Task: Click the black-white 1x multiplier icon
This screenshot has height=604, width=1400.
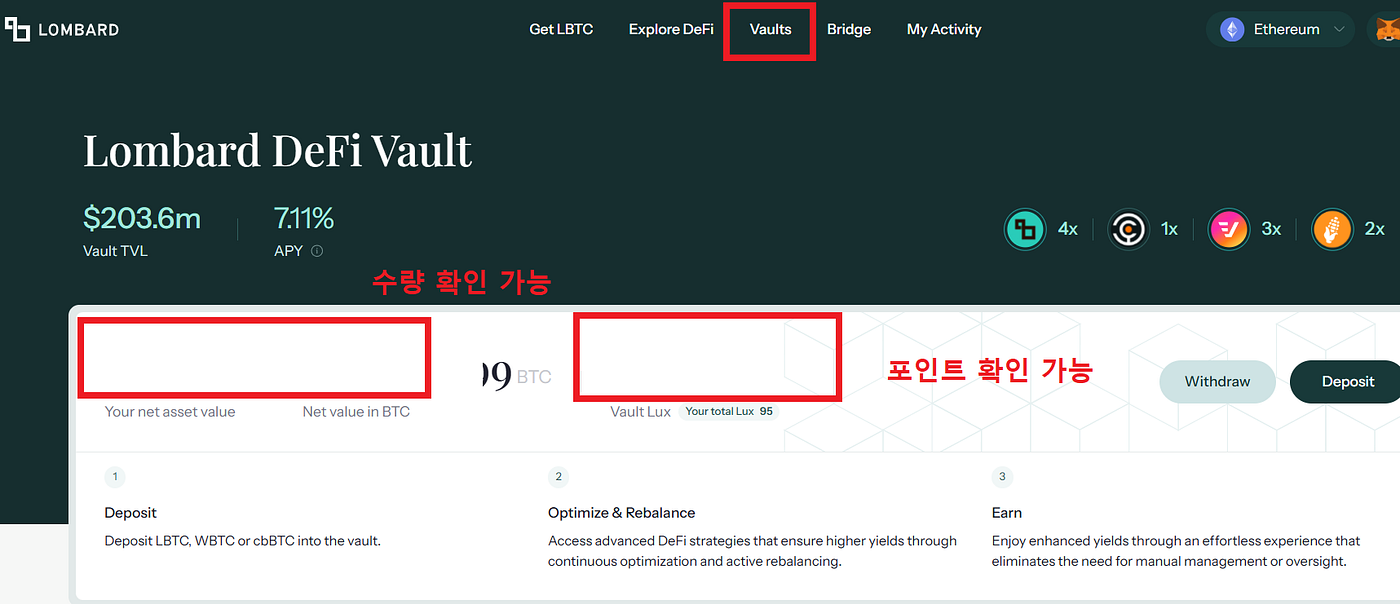Action: coord(1128,229)
